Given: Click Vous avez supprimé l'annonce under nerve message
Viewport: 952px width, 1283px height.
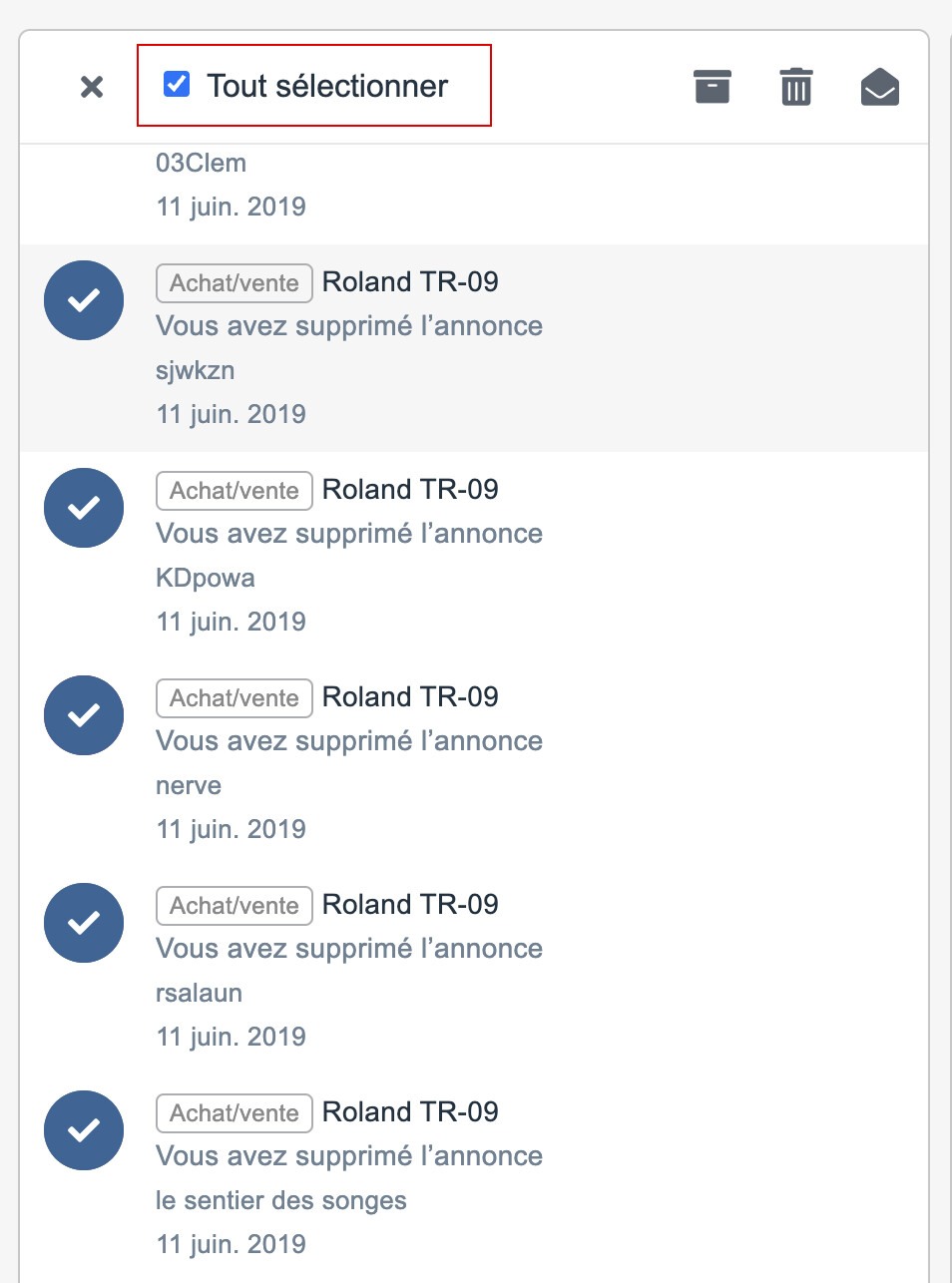Looking at the screenshot, I should click(349, 741).
